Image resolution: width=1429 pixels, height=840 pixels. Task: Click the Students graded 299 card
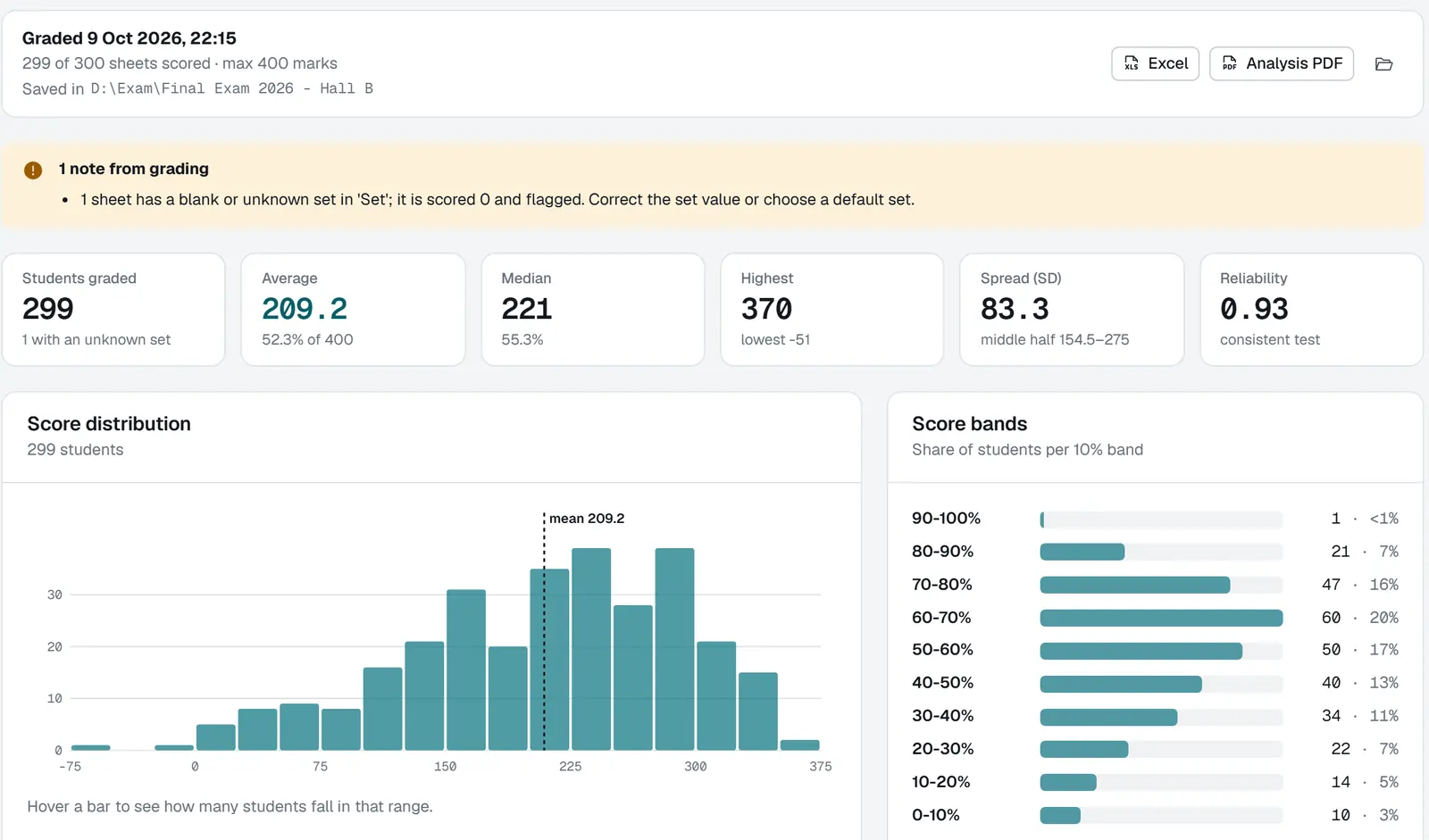(x=113, y=310)
